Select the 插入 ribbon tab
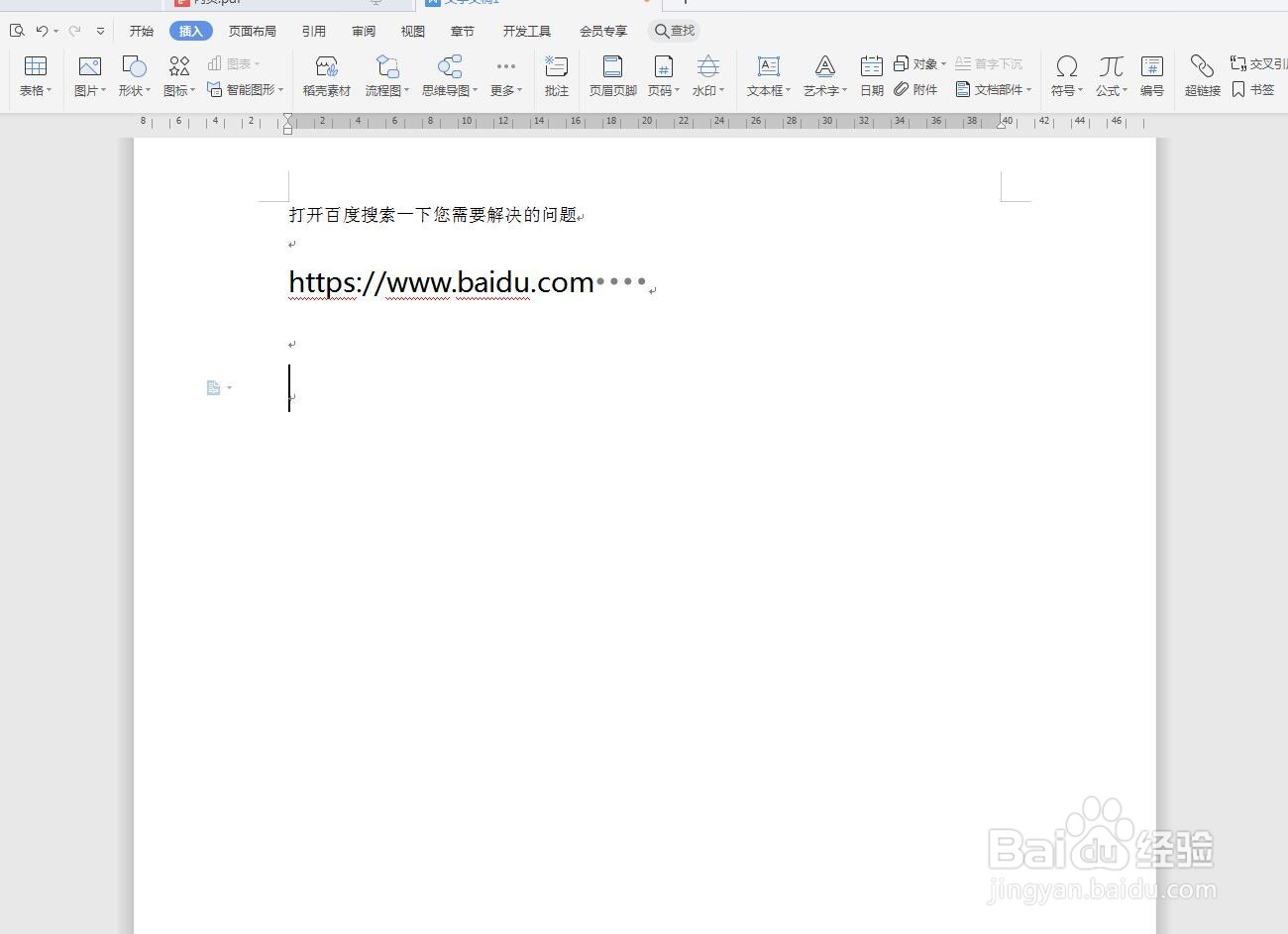 191,31
